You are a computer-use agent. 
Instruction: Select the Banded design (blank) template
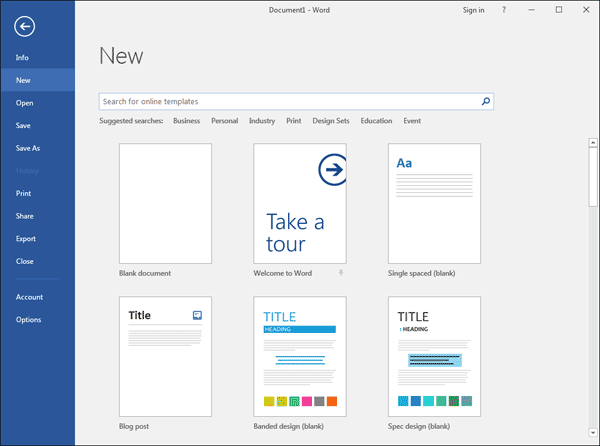[299, 356]
